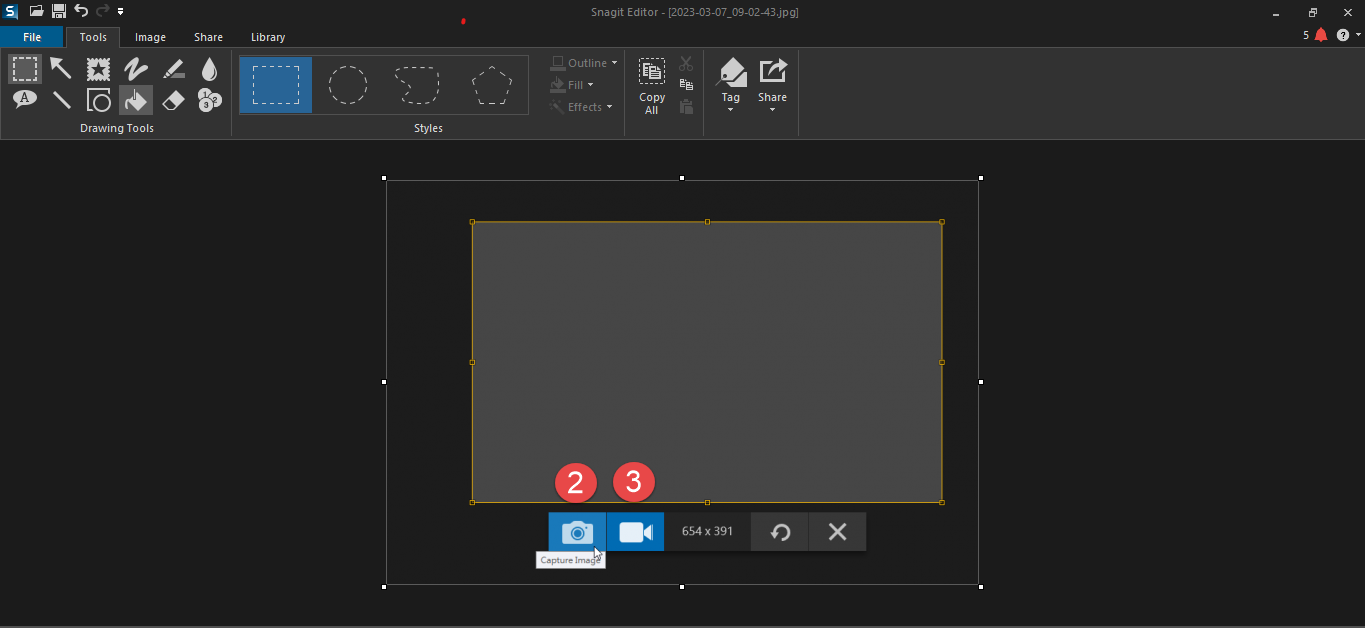
Task: Choose the Shape tool
Action: [98, 99]
